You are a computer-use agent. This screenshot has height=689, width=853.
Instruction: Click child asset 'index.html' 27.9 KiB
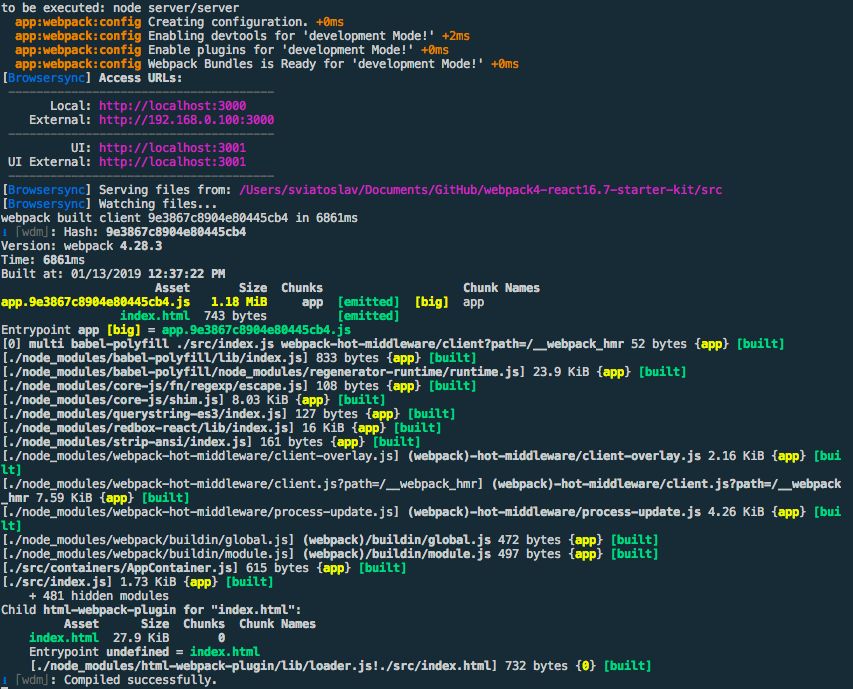pyautogui.click(x=64, y=638)
